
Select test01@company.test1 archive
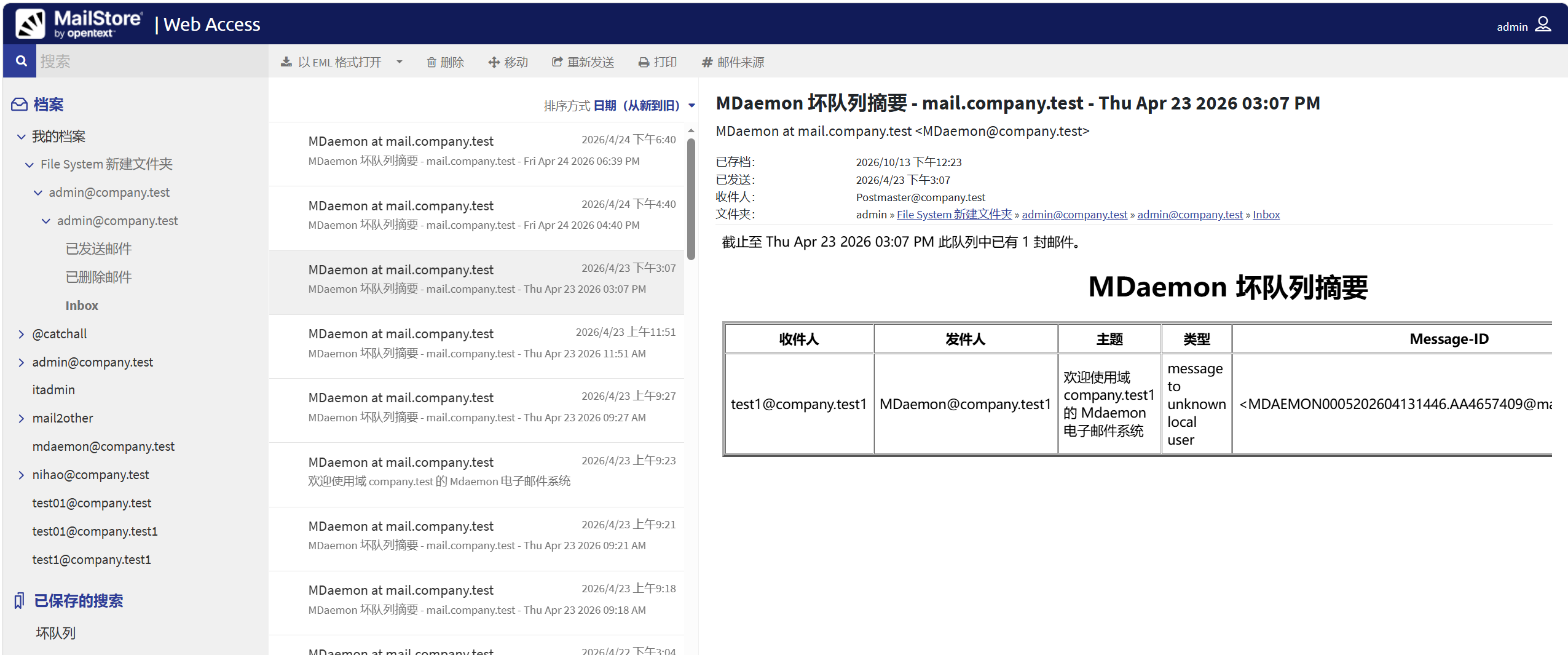tap(95, 531)
